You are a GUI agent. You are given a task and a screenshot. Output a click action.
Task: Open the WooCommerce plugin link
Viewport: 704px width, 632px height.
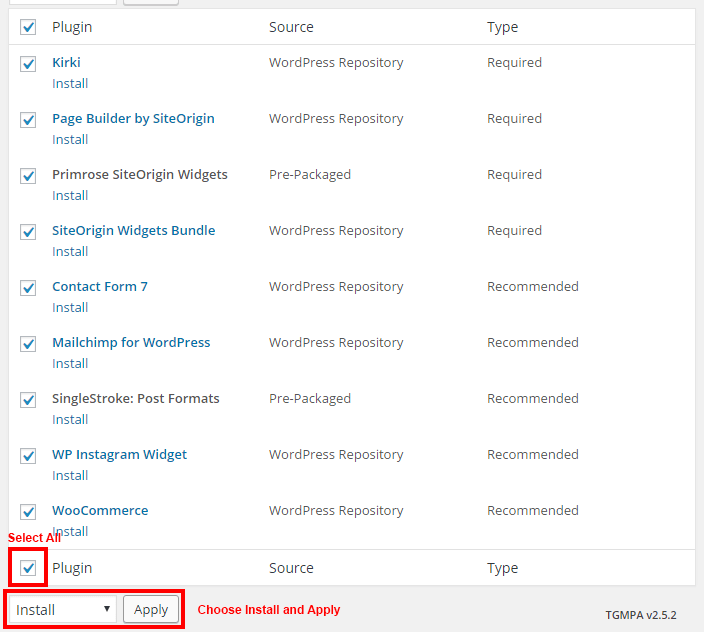100,510
